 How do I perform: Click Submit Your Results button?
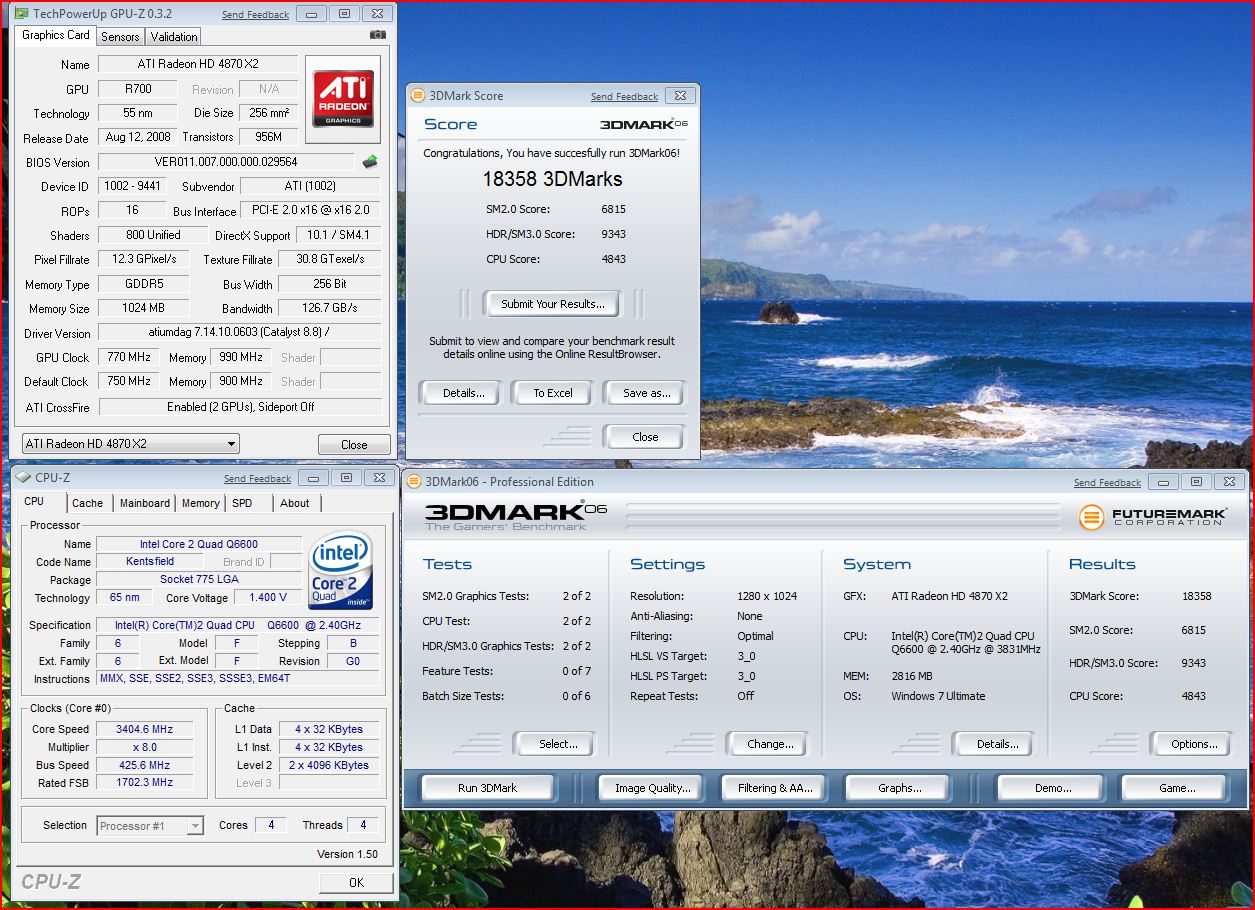(552, 304)
